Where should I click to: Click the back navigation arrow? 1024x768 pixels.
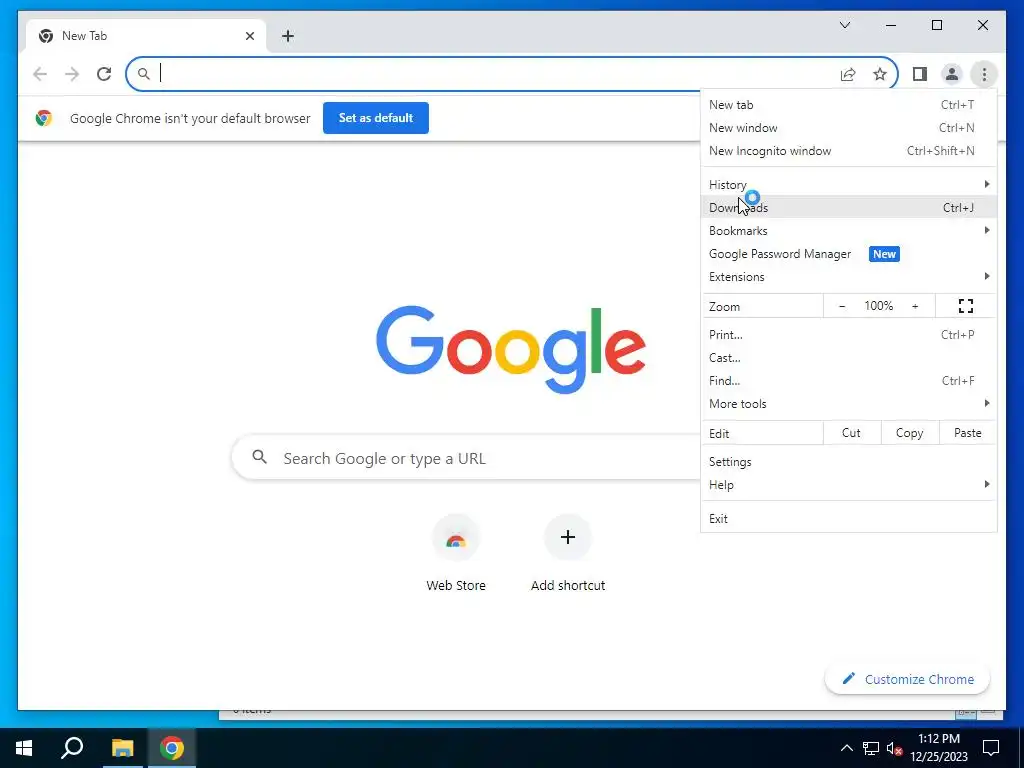point(40,74)
